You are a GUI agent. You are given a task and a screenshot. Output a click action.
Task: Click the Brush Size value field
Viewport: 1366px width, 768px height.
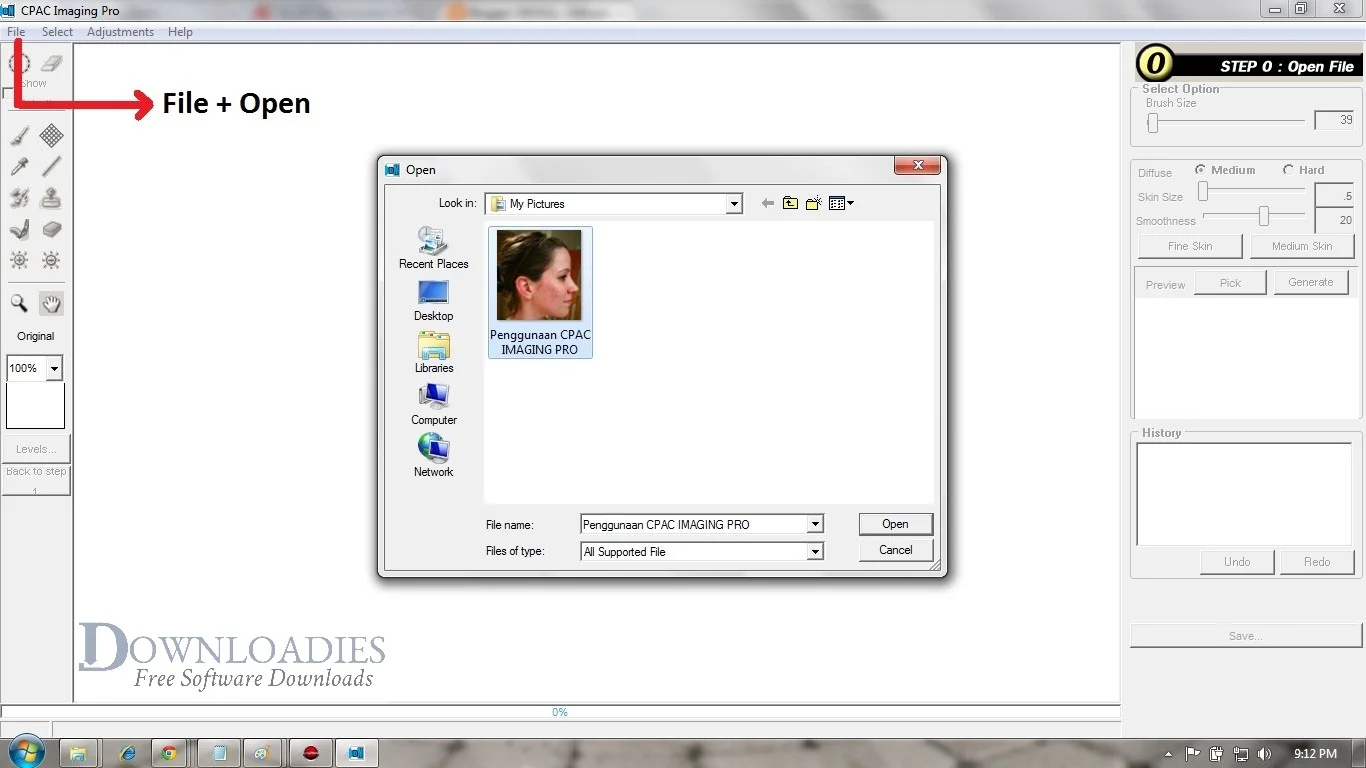(1334, 120)
